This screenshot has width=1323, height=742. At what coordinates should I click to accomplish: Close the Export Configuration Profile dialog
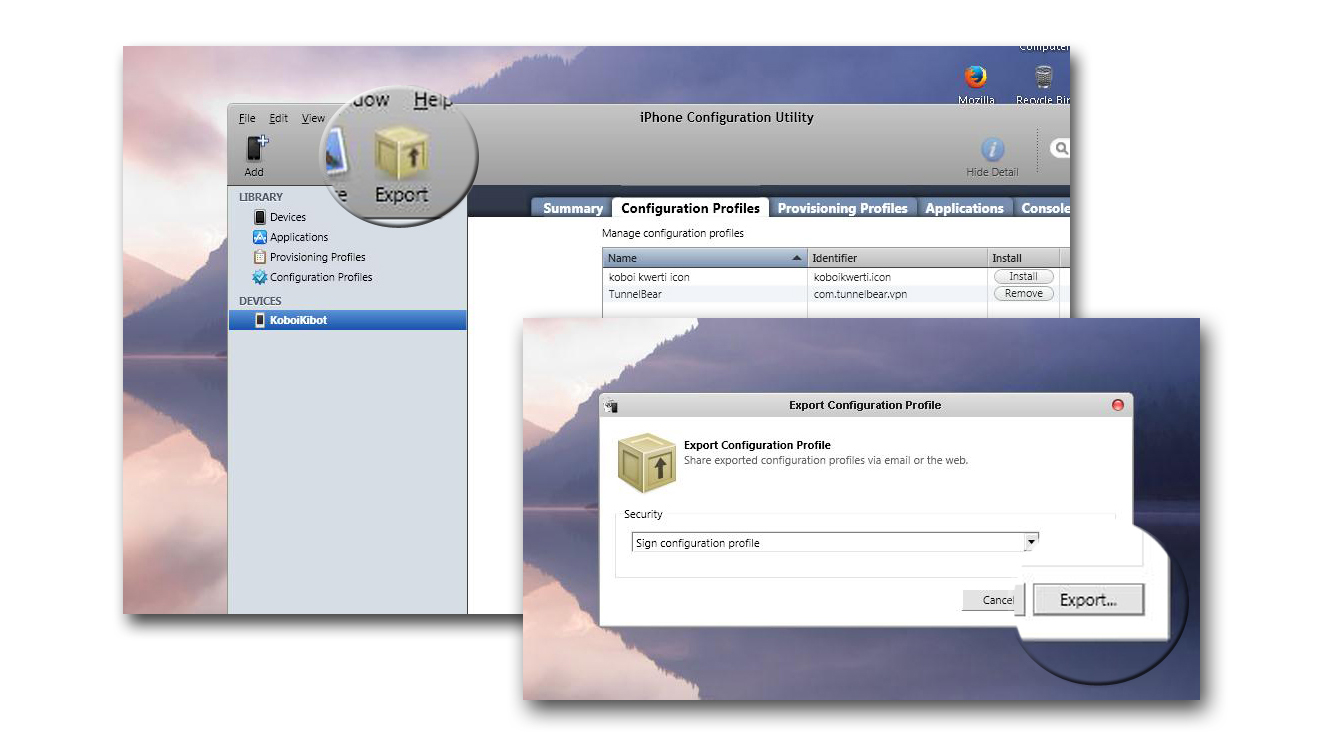(x=1117, y=405)
